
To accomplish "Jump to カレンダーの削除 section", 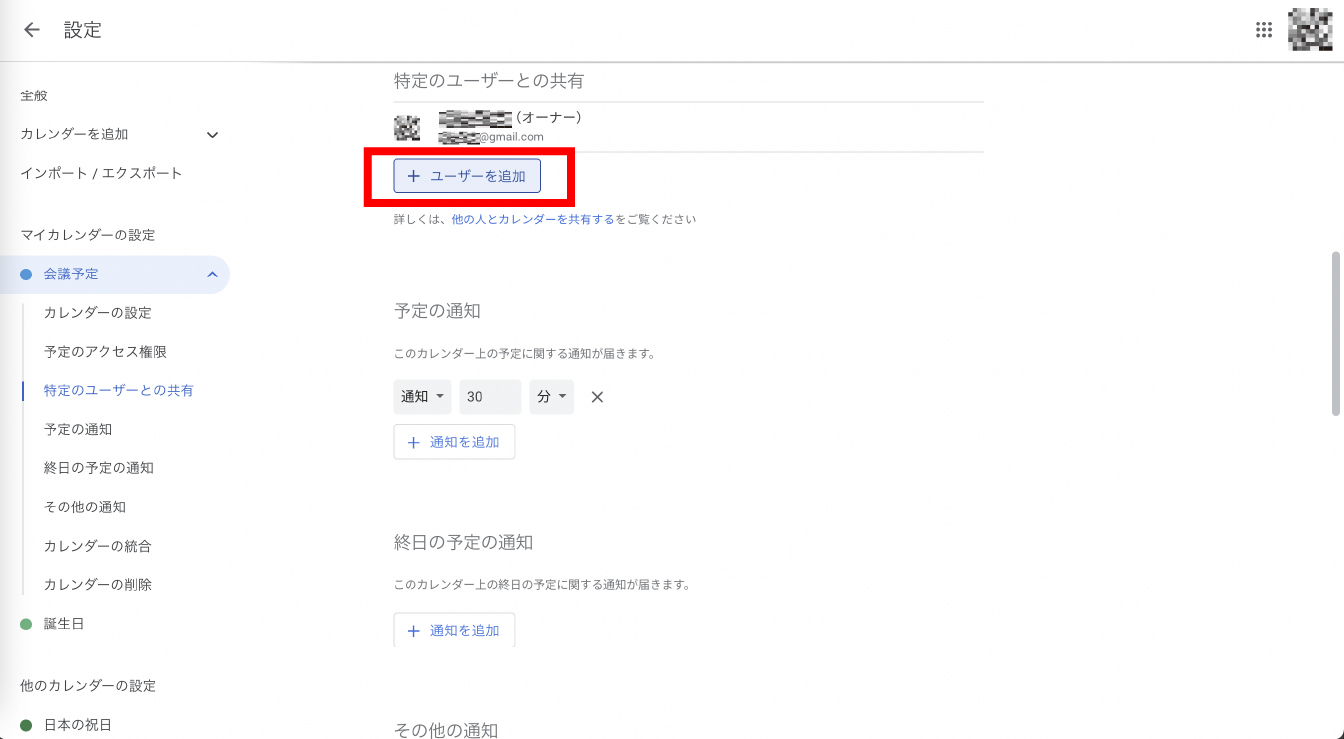I will (98, 585).
